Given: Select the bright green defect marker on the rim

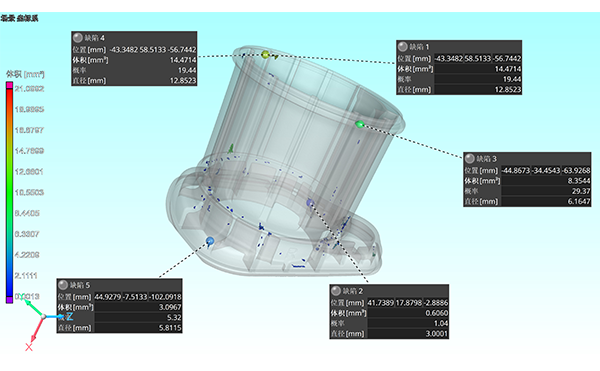Looking at the screenshot, I should click(360, 124).
